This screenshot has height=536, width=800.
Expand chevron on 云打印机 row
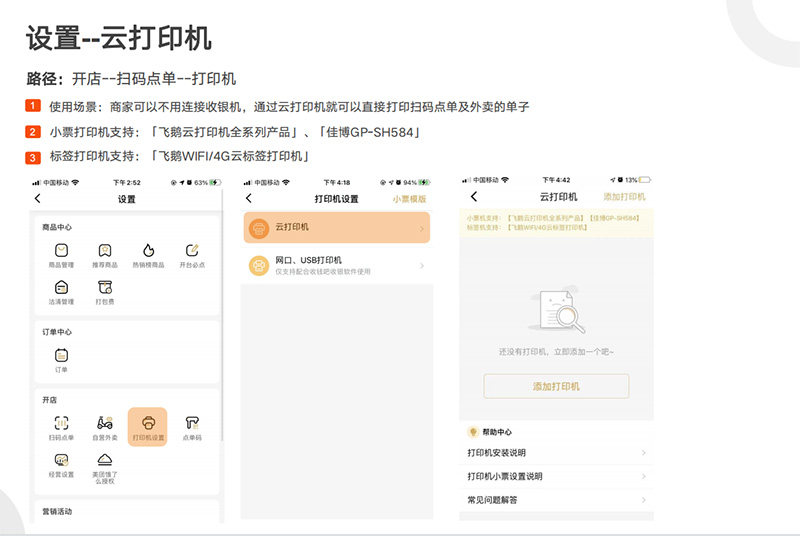click(421, 228)
